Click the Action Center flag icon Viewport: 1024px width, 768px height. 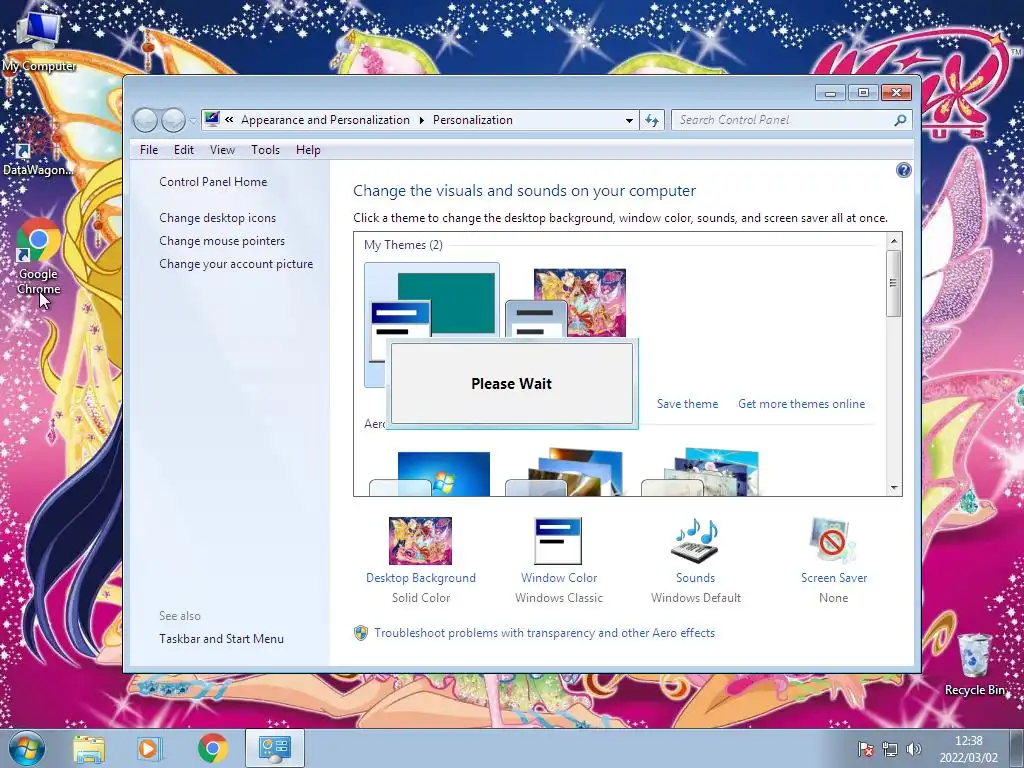tap(865, 749)
